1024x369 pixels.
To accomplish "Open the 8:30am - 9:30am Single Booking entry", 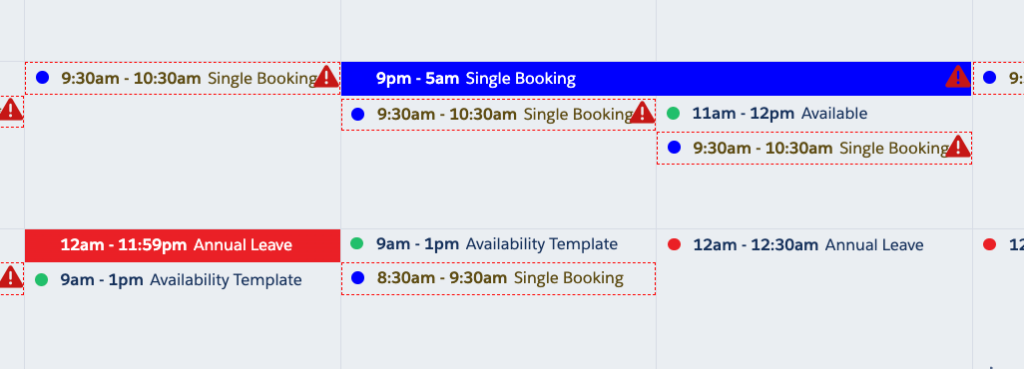I will pos(498,278).
